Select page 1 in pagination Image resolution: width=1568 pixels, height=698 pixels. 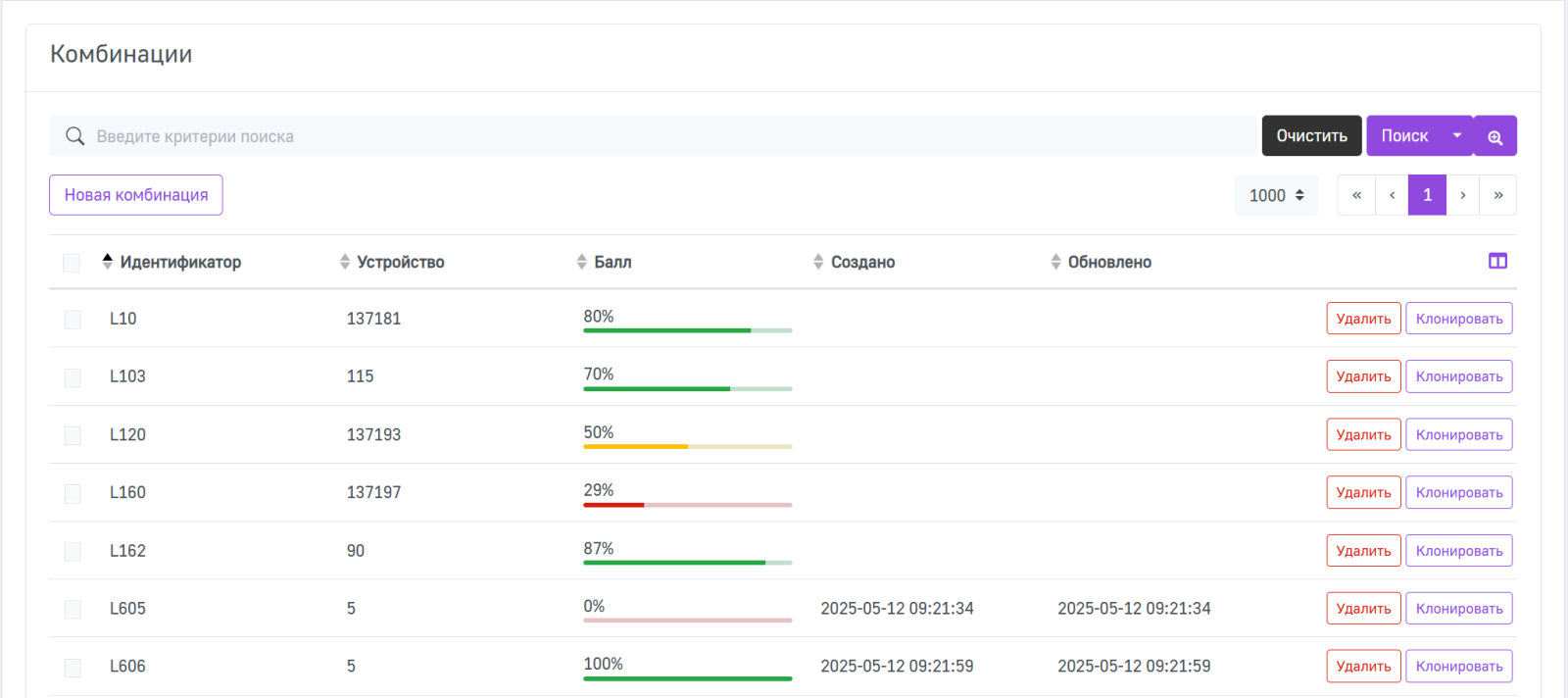tap(1427, 195)
